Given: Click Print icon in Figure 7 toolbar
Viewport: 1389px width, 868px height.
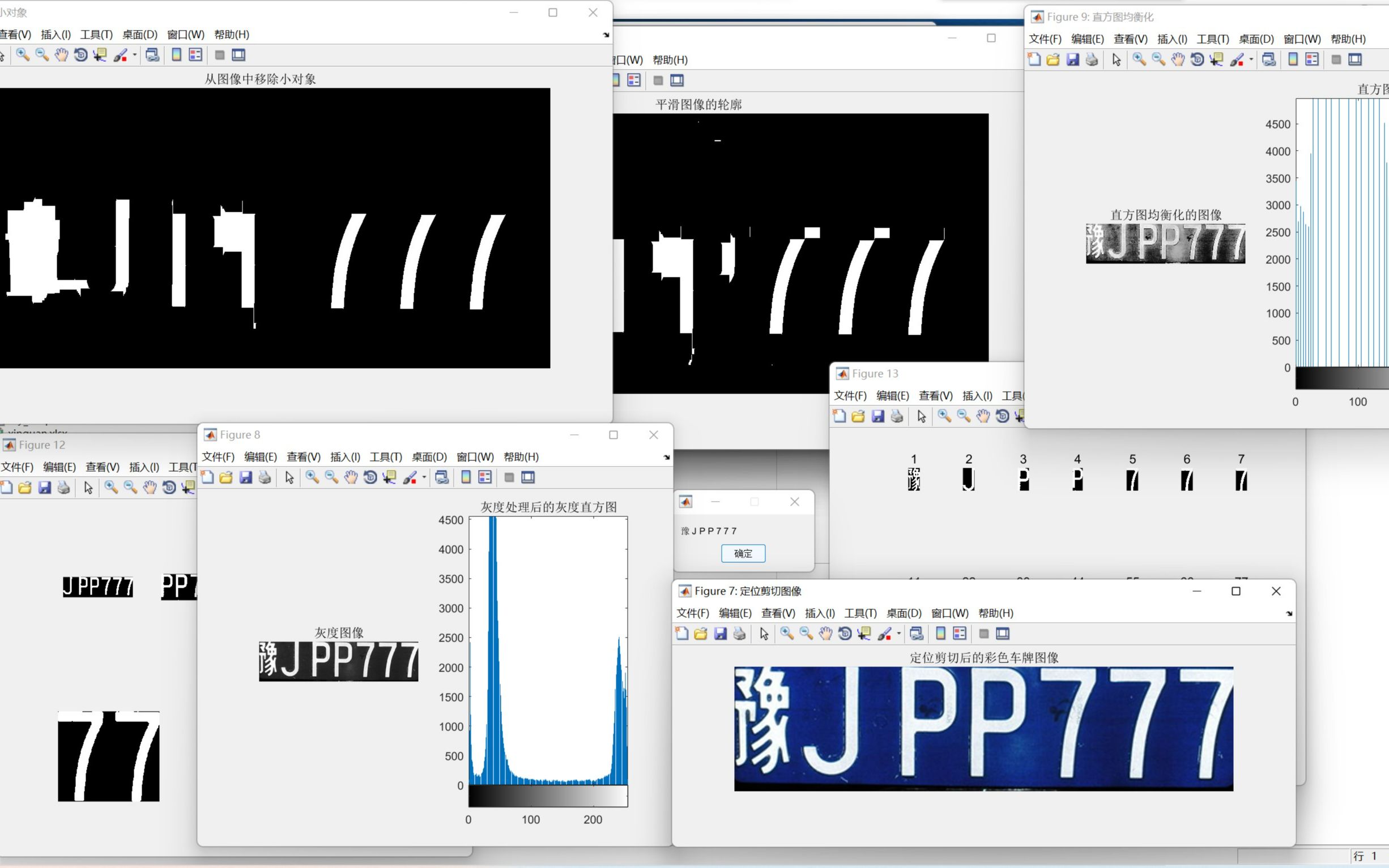Looking at the screenshot, I should tap(740, 633).
